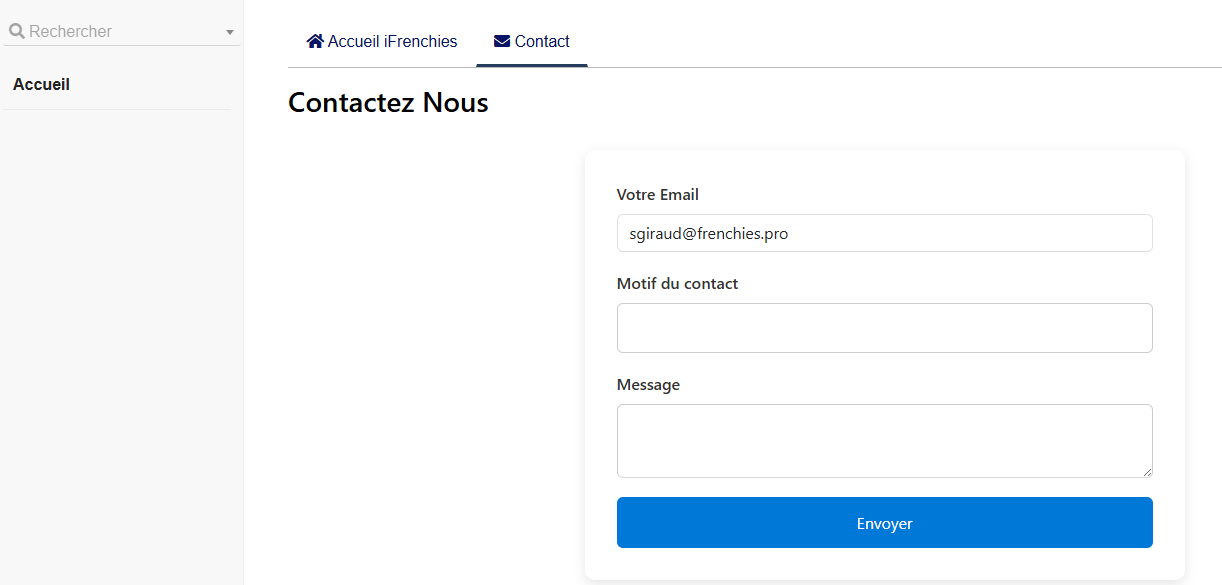Click empty sidebar area below Accueil
Viewport: 1222px width, 585px height.
[120, 350]
